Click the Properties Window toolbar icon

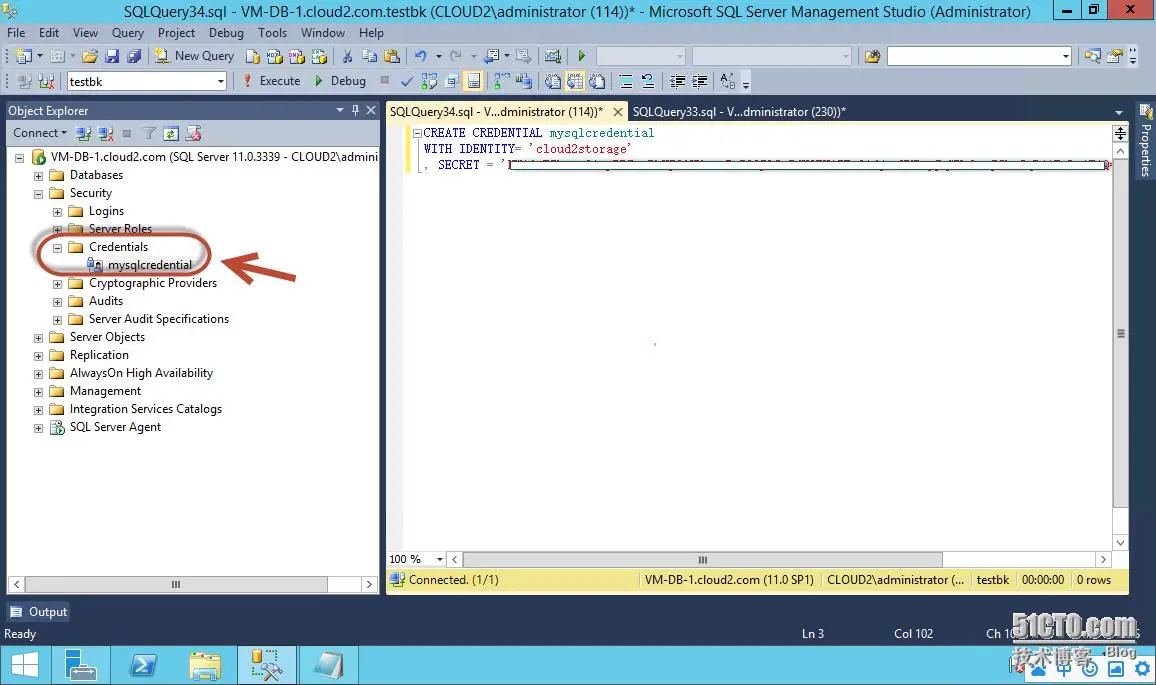(x=1115, y=56)
